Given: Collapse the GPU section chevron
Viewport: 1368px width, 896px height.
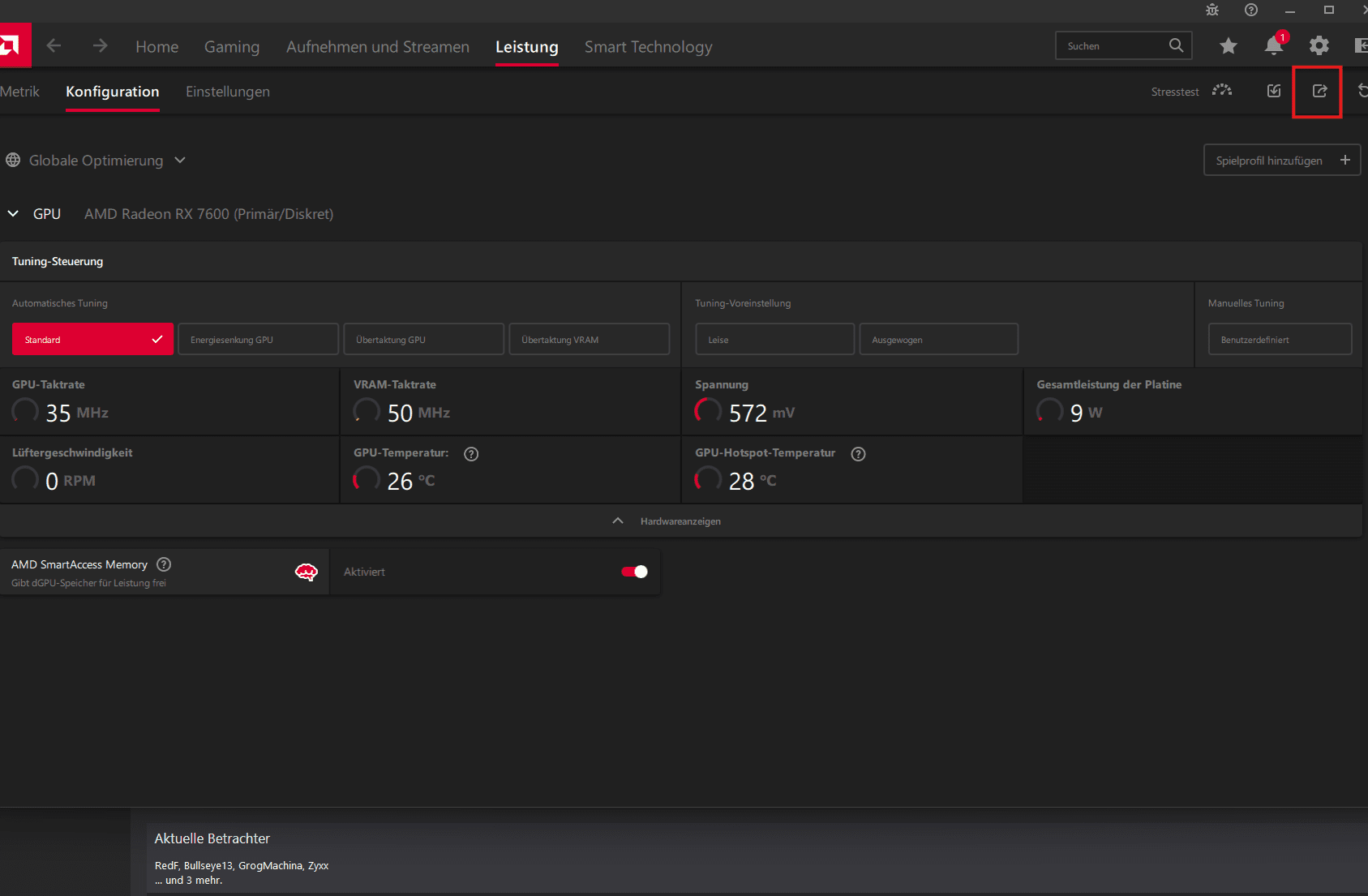Looking at the screenshot, I should [13, 214].
